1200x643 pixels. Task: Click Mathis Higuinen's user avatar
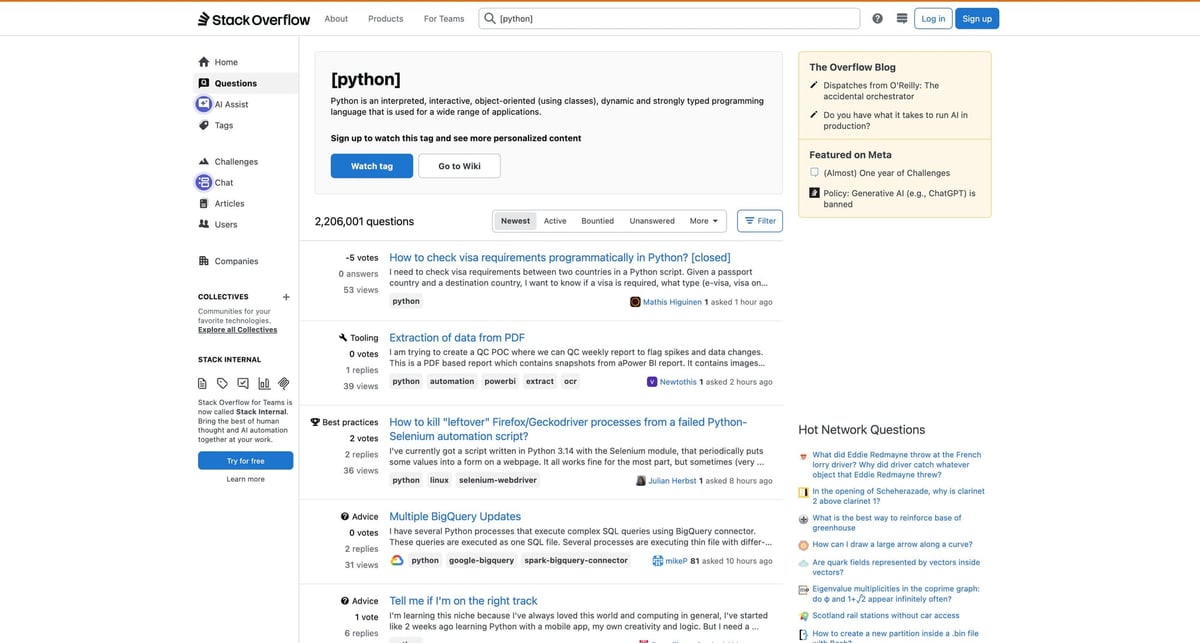tap(635, 301)
